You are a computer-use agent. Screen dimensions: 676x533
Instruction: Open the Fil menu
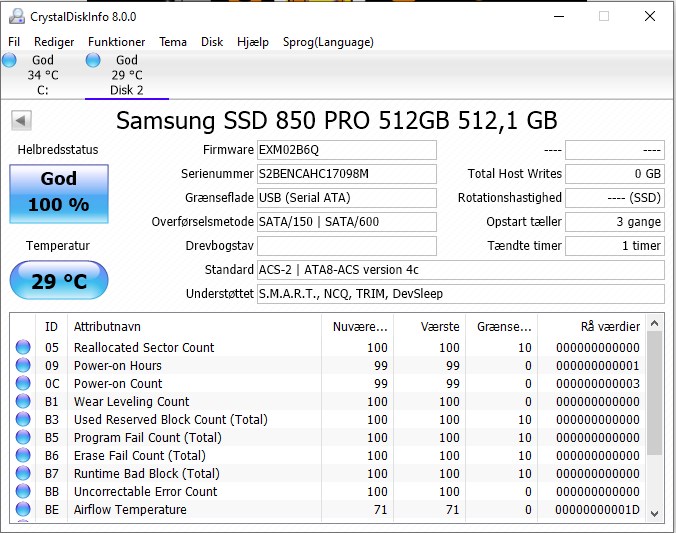coord(14,42)
